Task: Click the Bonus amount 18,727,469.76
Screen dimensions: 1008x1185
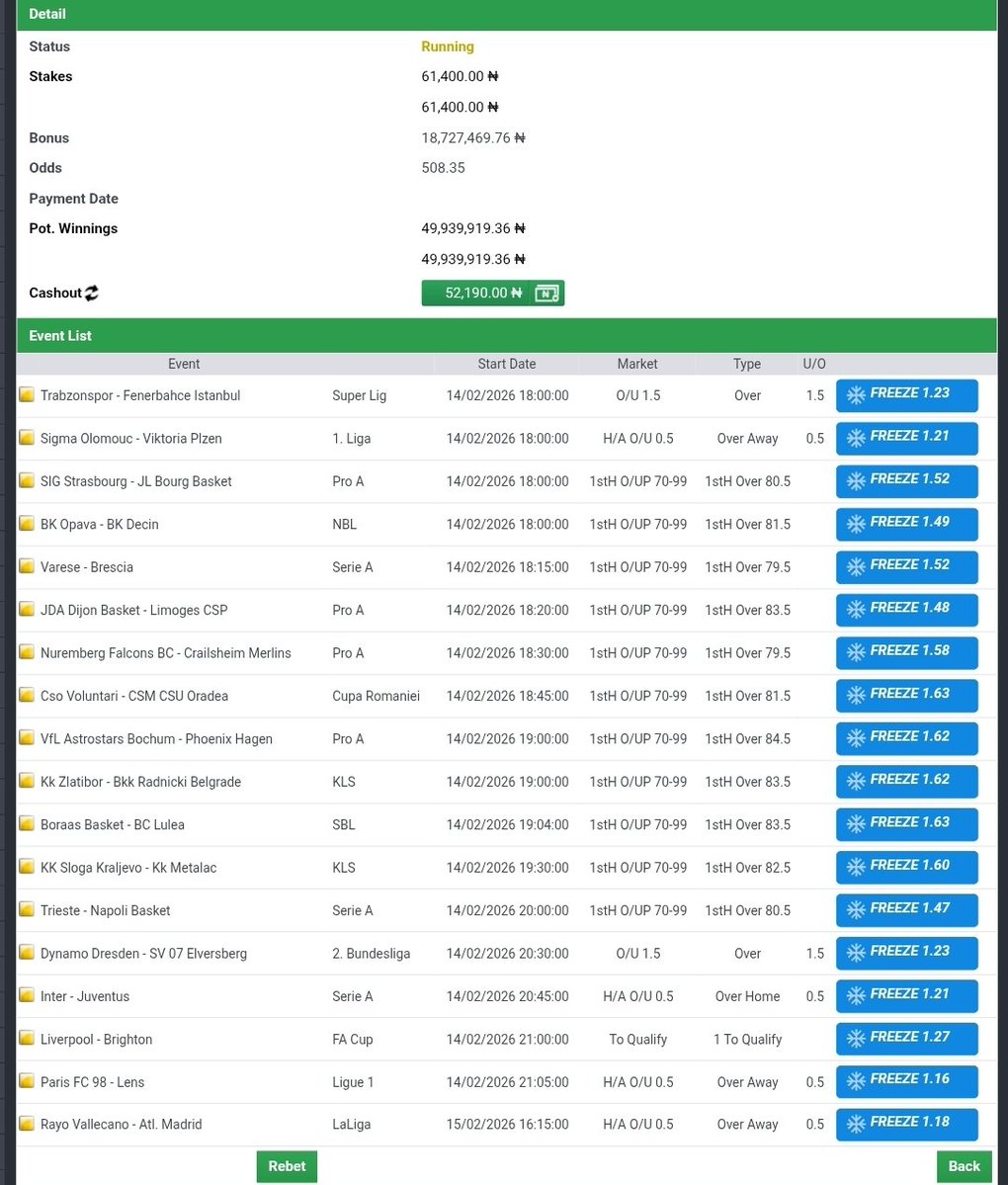Action: click(x=473, y=138)
